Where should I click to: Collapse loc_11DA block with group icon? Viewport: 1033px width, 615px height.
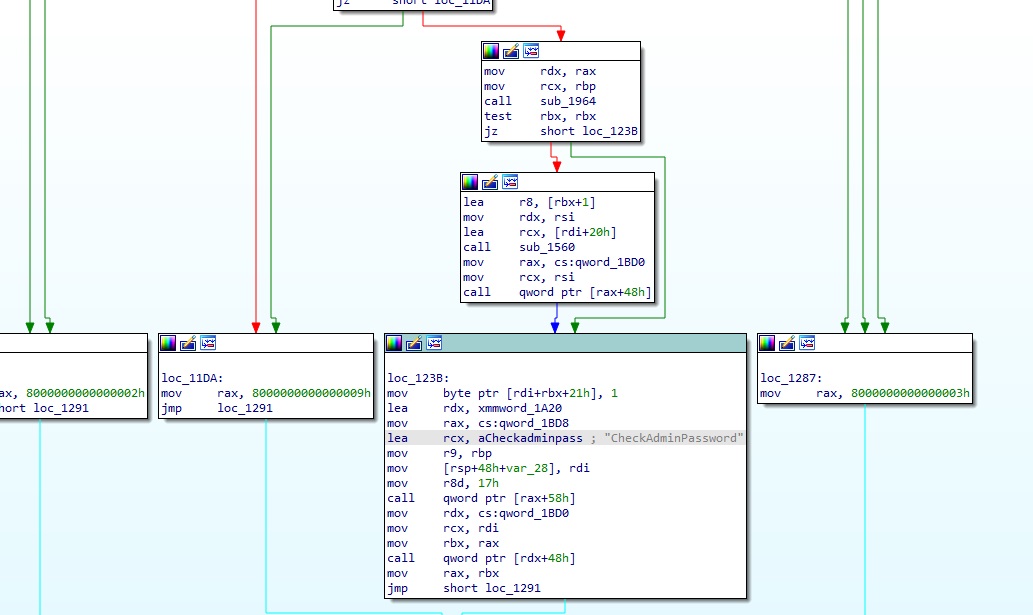coord(208,343)
